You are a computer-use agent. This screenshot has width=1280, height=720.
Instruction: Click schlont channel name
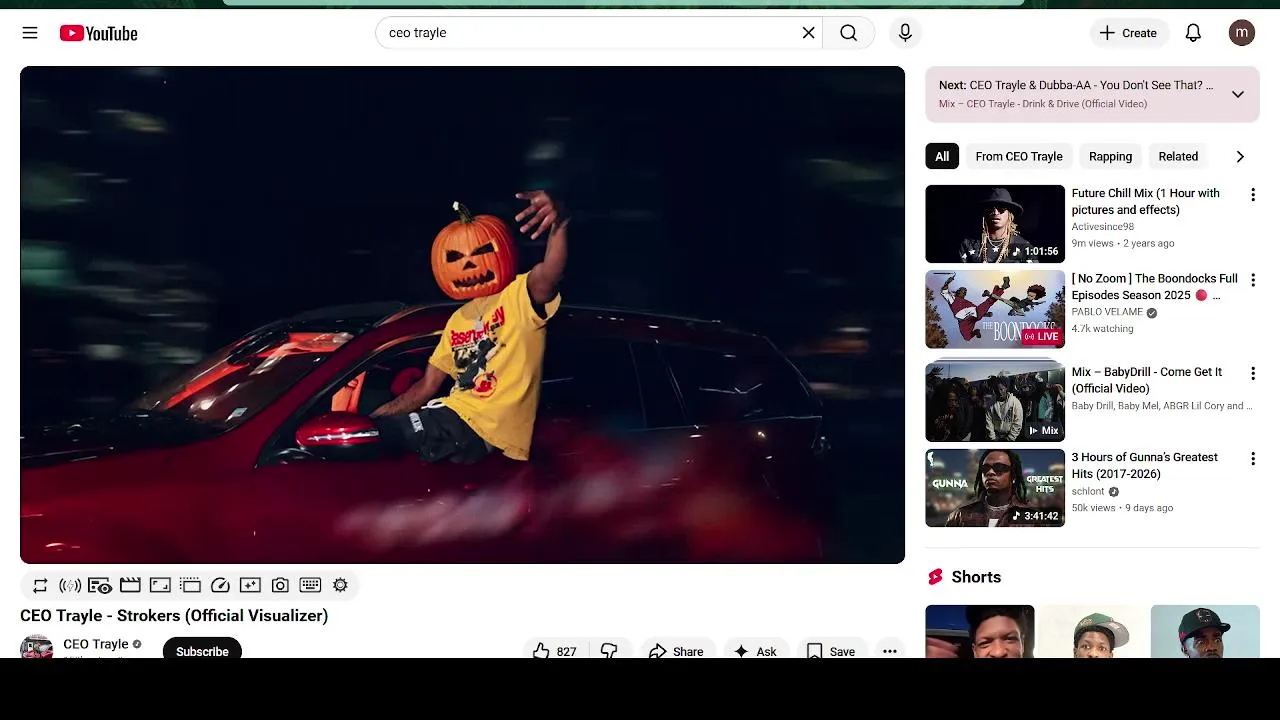[1088, 491]
